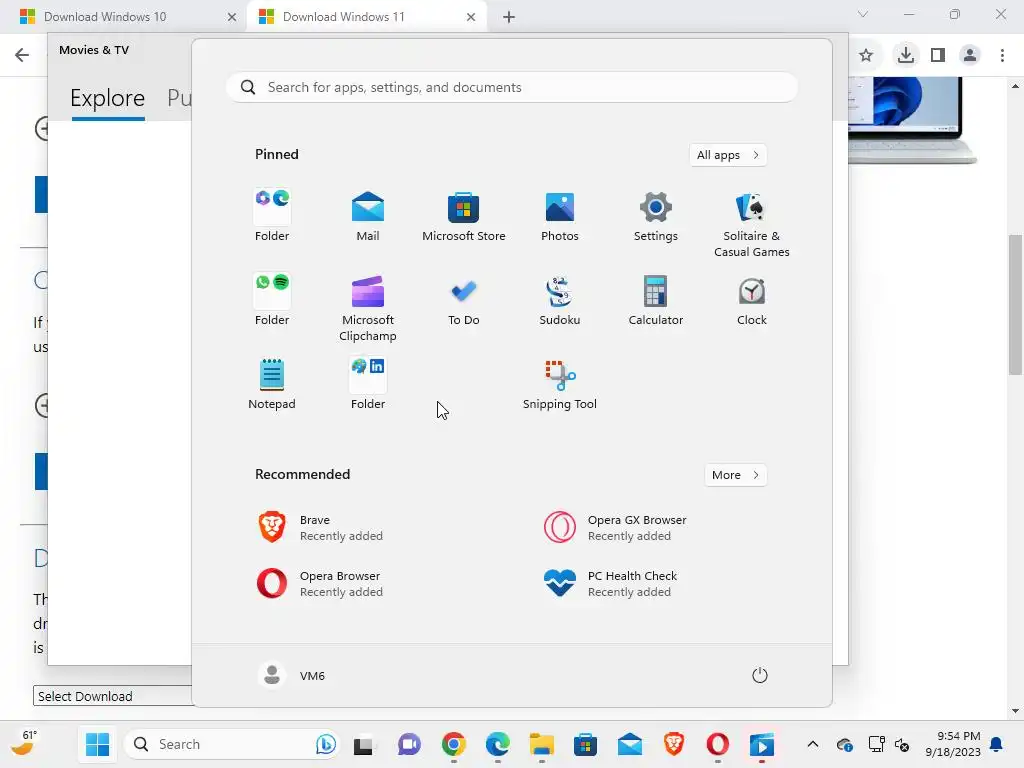The image size is (1024, 768).
Task: Open the VM6 user account menu
Action: (292, 675)
